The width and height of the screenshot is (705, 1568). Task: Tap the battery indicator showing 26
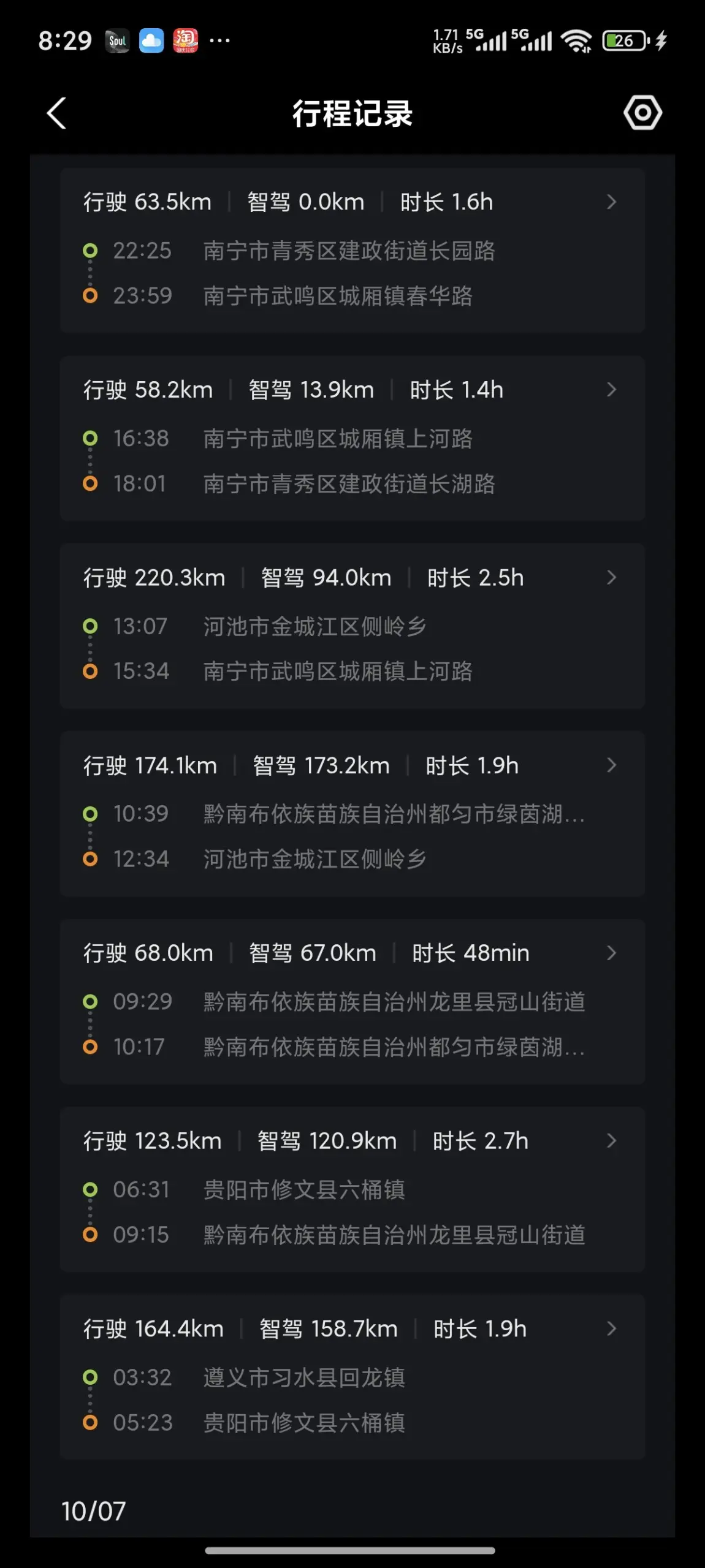click(x=625, y=41)
